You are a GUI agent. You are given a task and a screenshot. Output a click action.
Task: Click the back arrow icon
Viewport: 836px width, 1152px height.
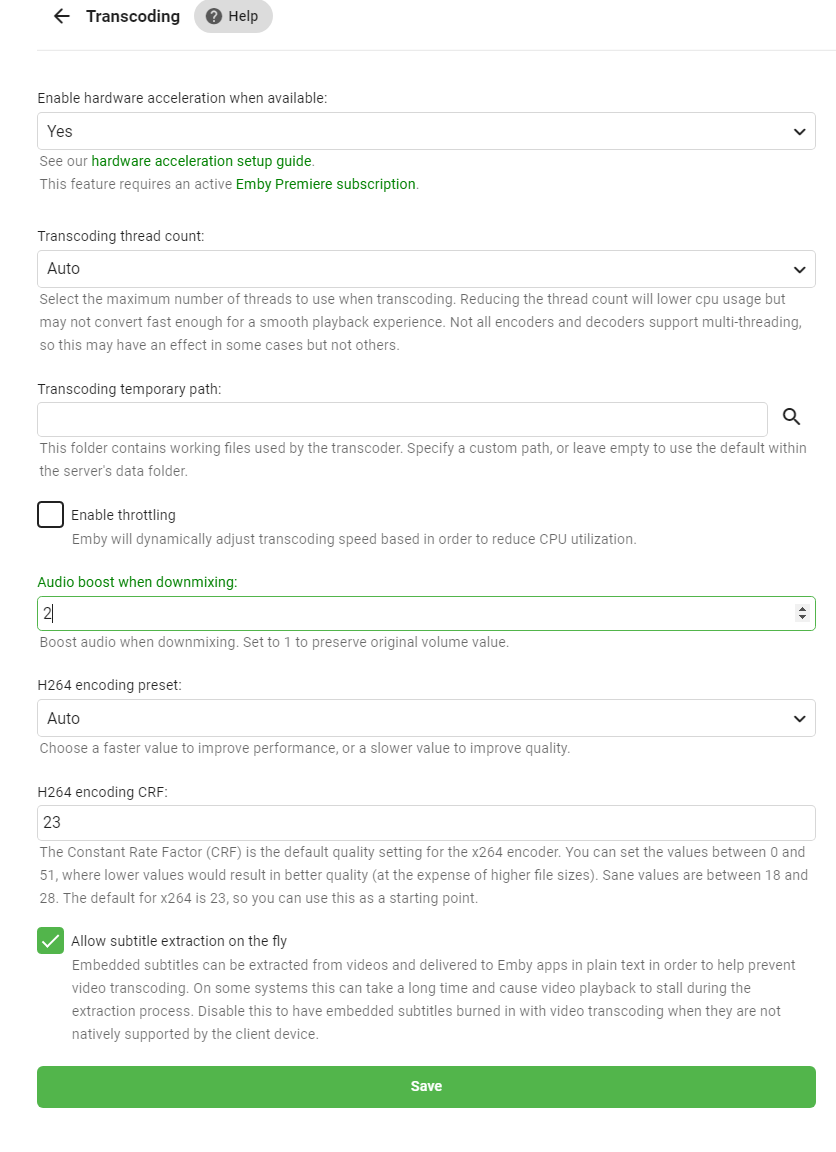point(62,16)
